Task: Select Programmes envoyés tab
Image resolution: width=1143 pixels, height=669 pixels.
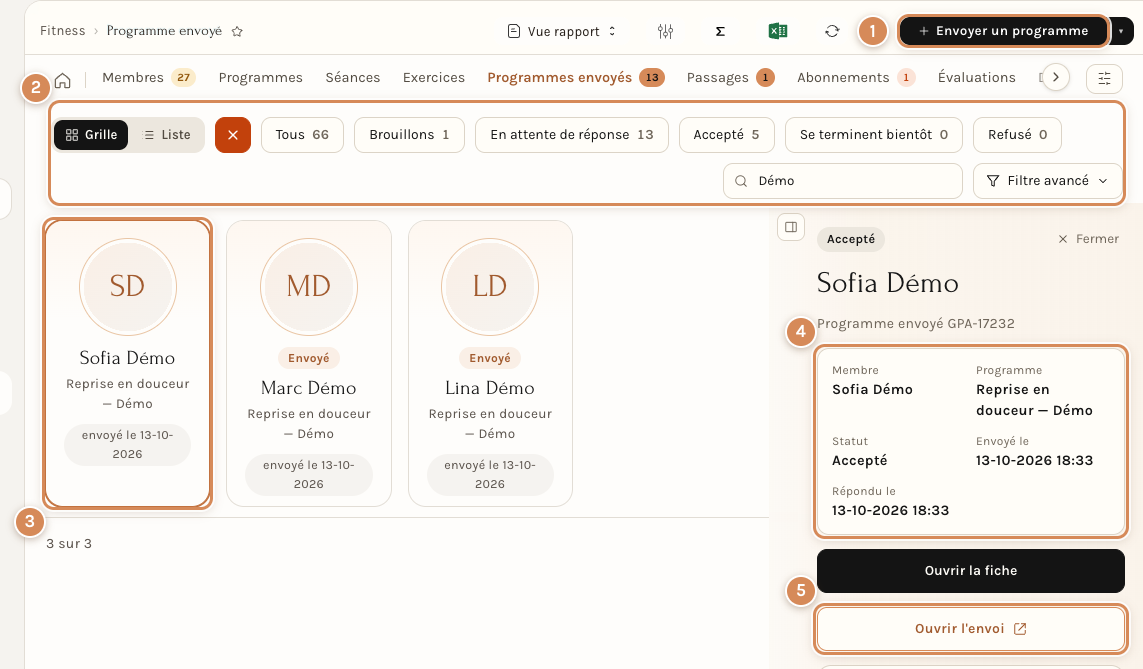Action: pos(575,77)
